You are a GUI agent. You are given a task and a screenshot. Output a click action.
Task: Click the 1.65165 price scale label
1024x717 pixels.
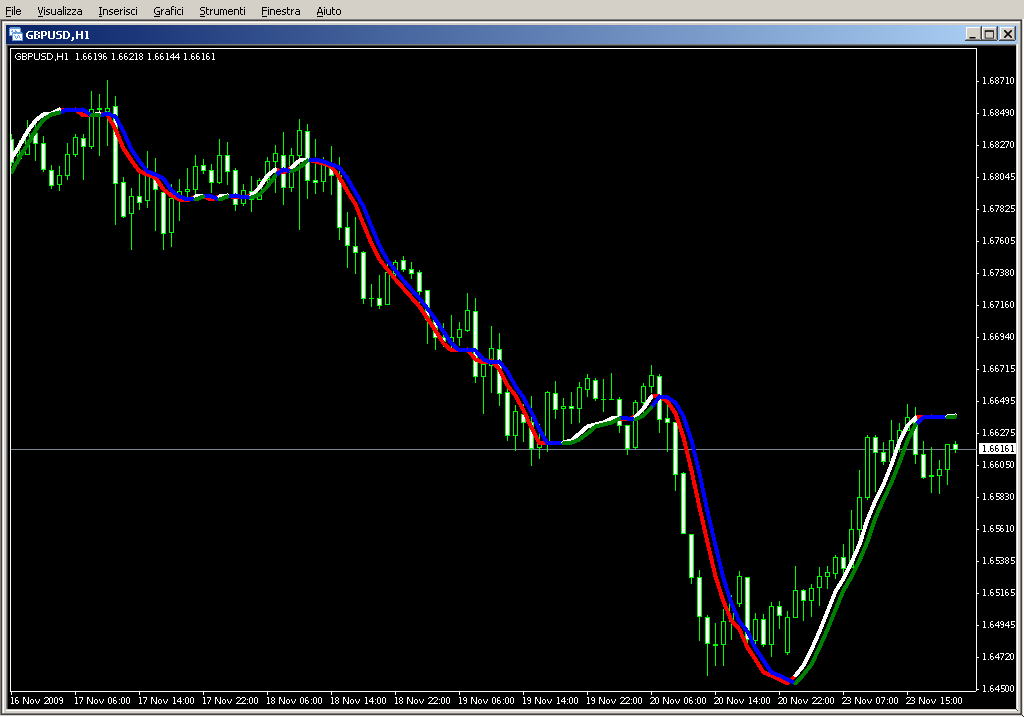999,592
